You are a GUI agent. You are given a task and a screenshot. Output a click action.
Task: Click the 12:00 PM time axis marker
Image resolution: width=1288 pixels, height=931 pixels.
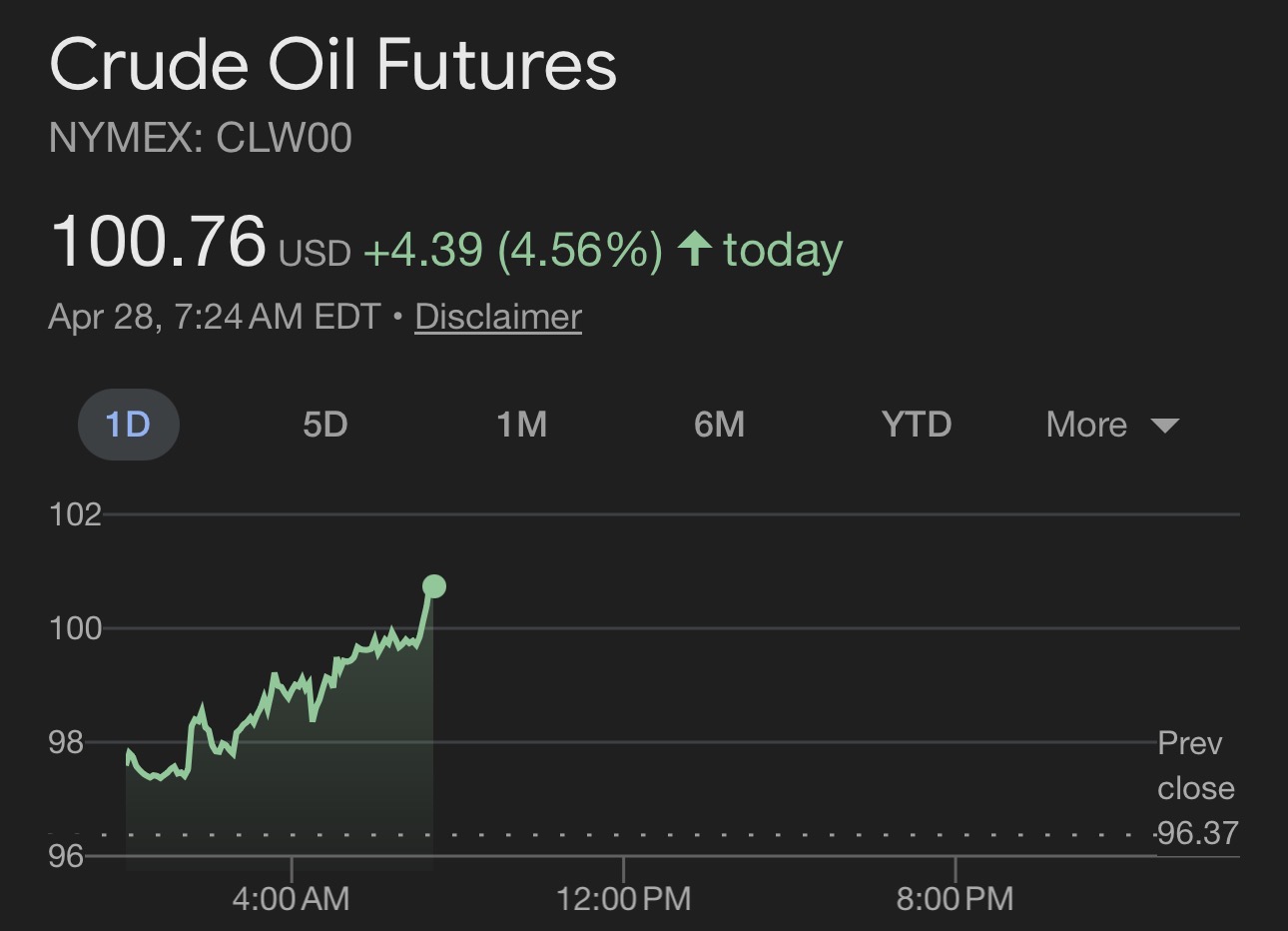click(x=623, y=898)
